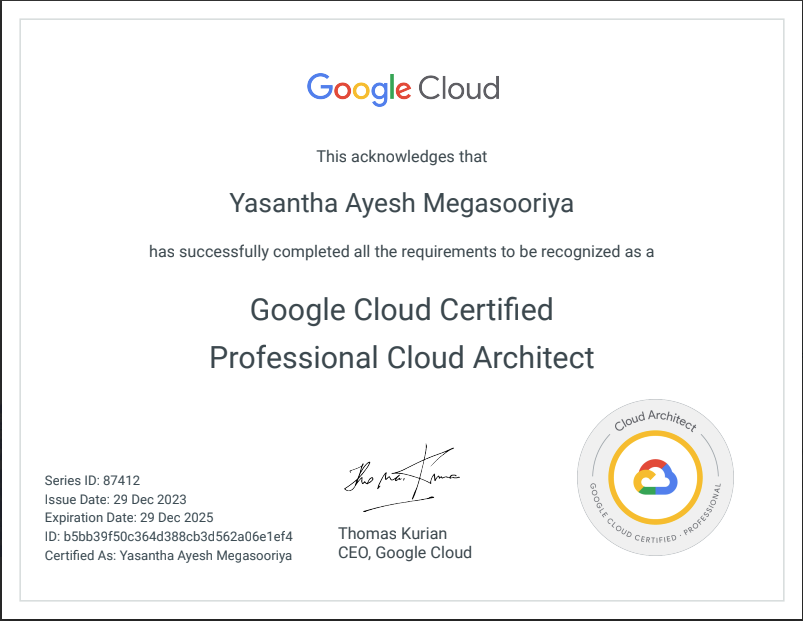This screenshot has height=621, width=803.
Task: Select the Cloud Architect certification badge
Action: (x=656, y=478)
